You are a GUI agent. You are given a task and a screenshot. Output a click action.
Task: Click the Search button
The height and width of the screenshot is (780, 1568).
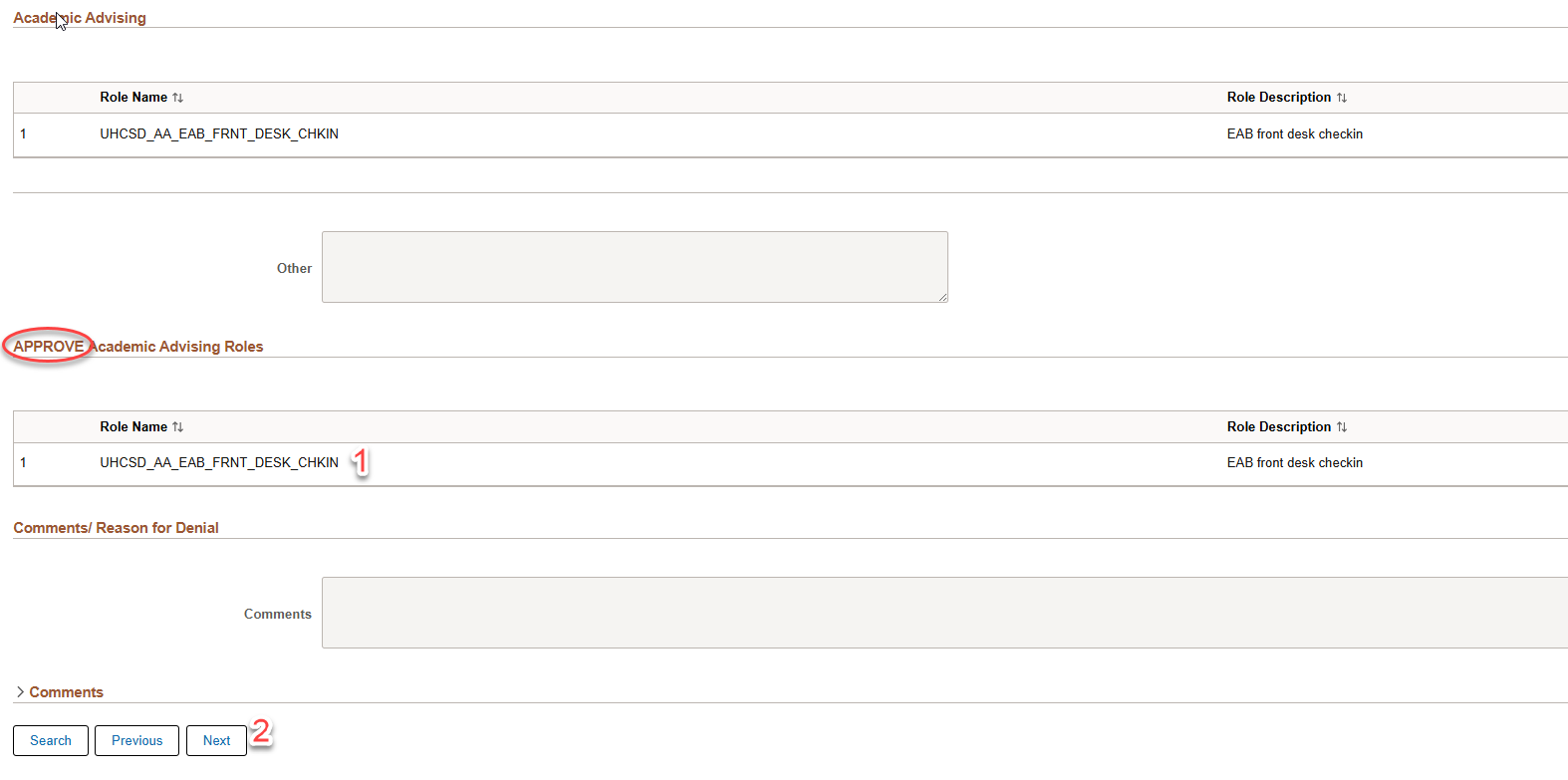pos(50,740)
